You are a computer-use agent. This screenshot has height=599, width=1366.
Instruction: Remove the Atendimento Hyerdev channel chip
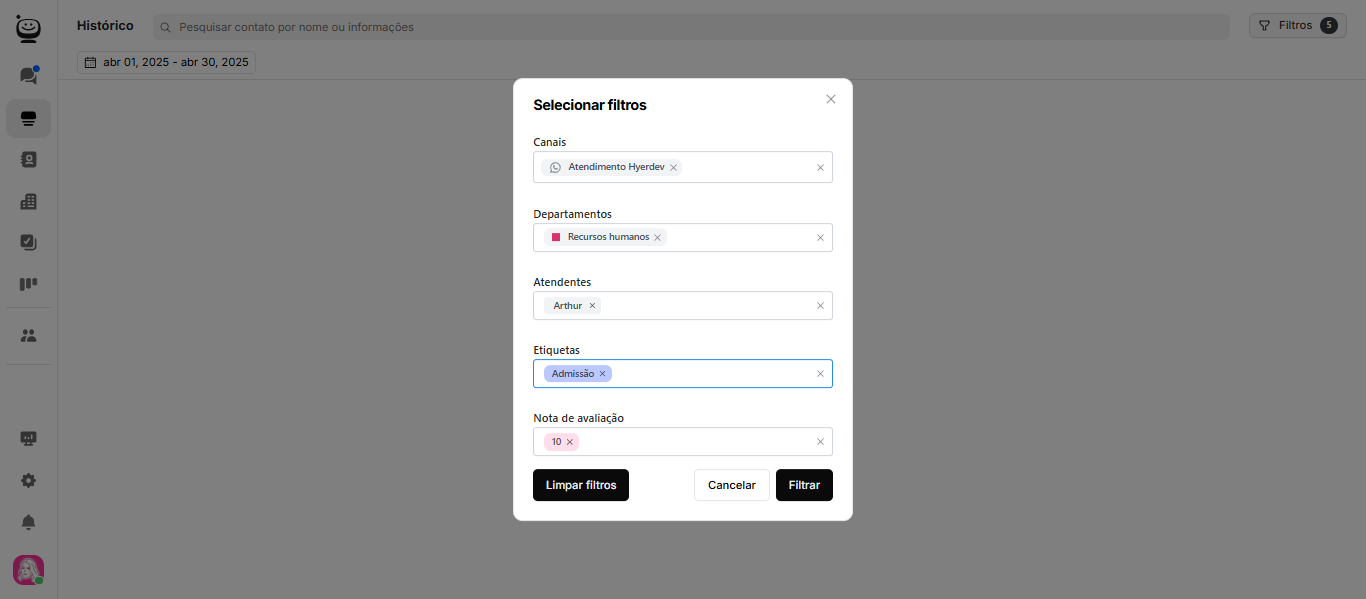[674, 168]
